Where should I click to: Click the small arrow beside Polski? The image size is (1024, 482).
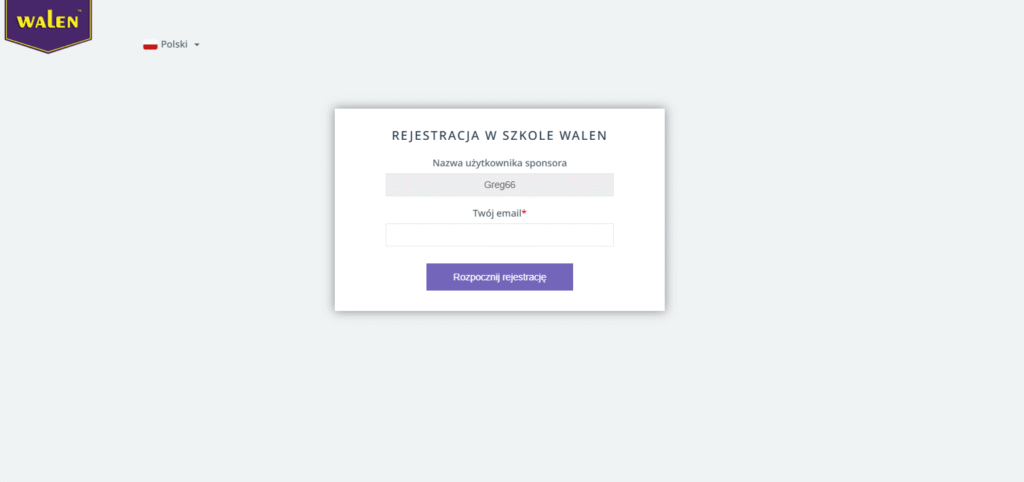coord(197,45)
